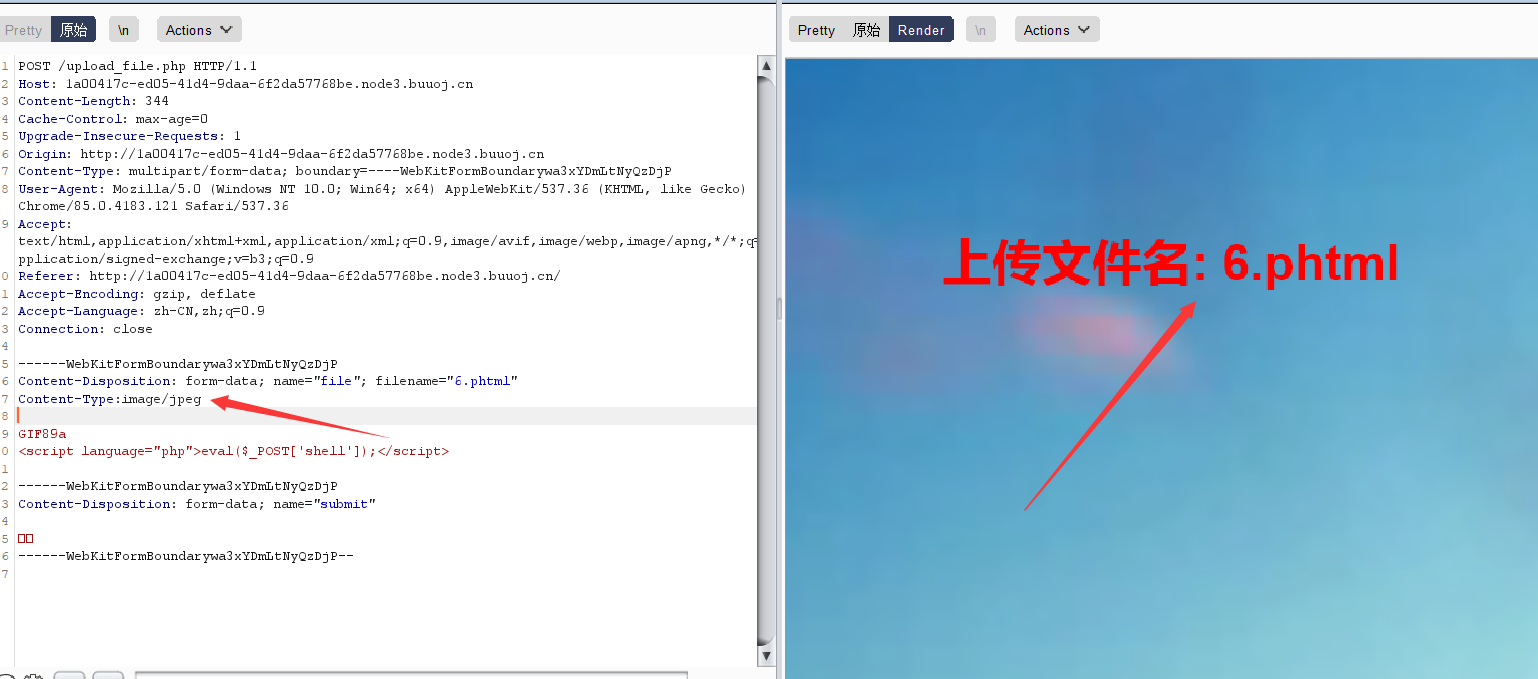Click the Host header line
The height and width of the screenshot is (679, 1538).
click(245, 84)
